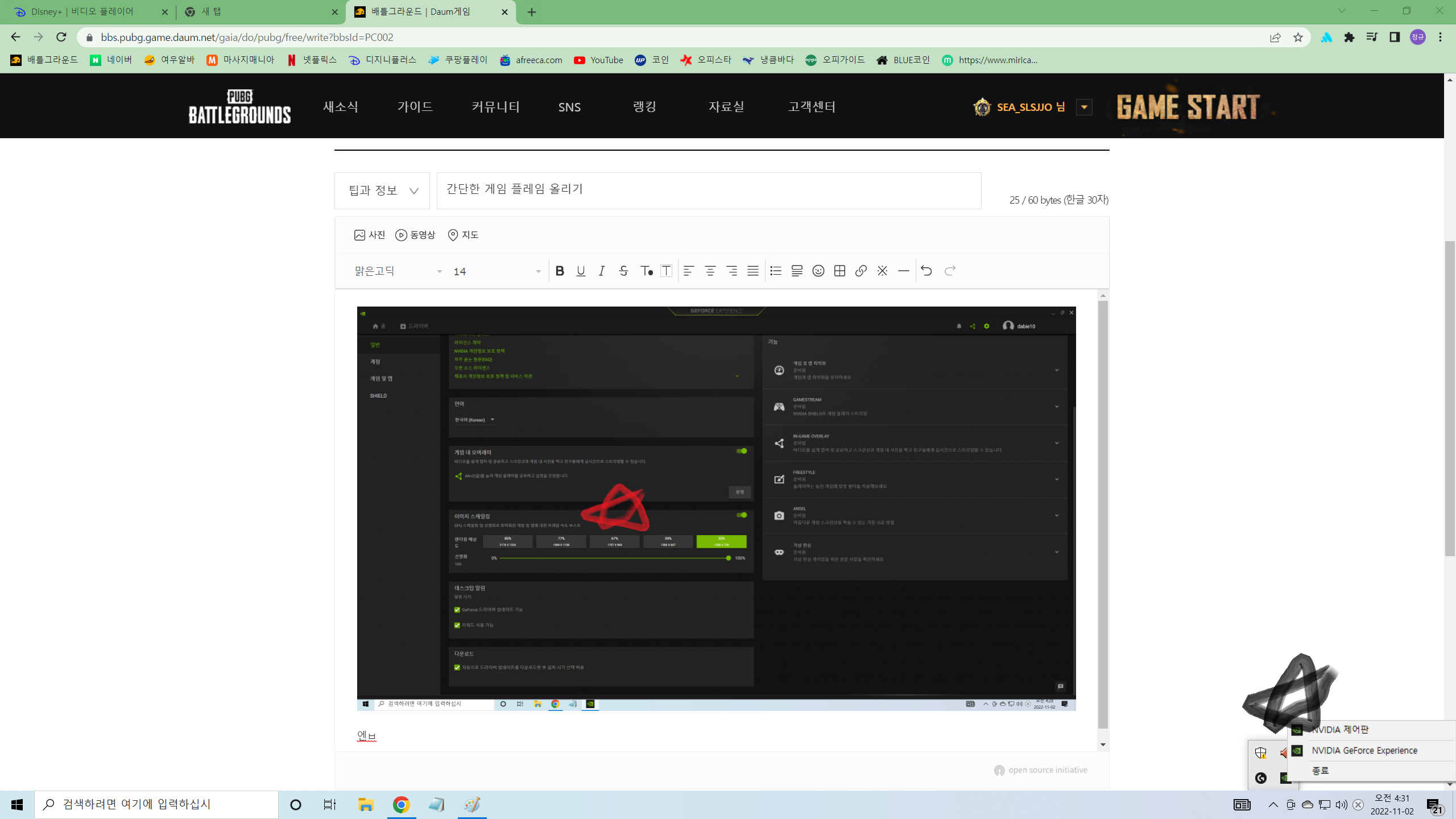Open 랭킹 menu
Image resolution: width=1456 pixels, height=819 pixels.
[x=645, y=106]
